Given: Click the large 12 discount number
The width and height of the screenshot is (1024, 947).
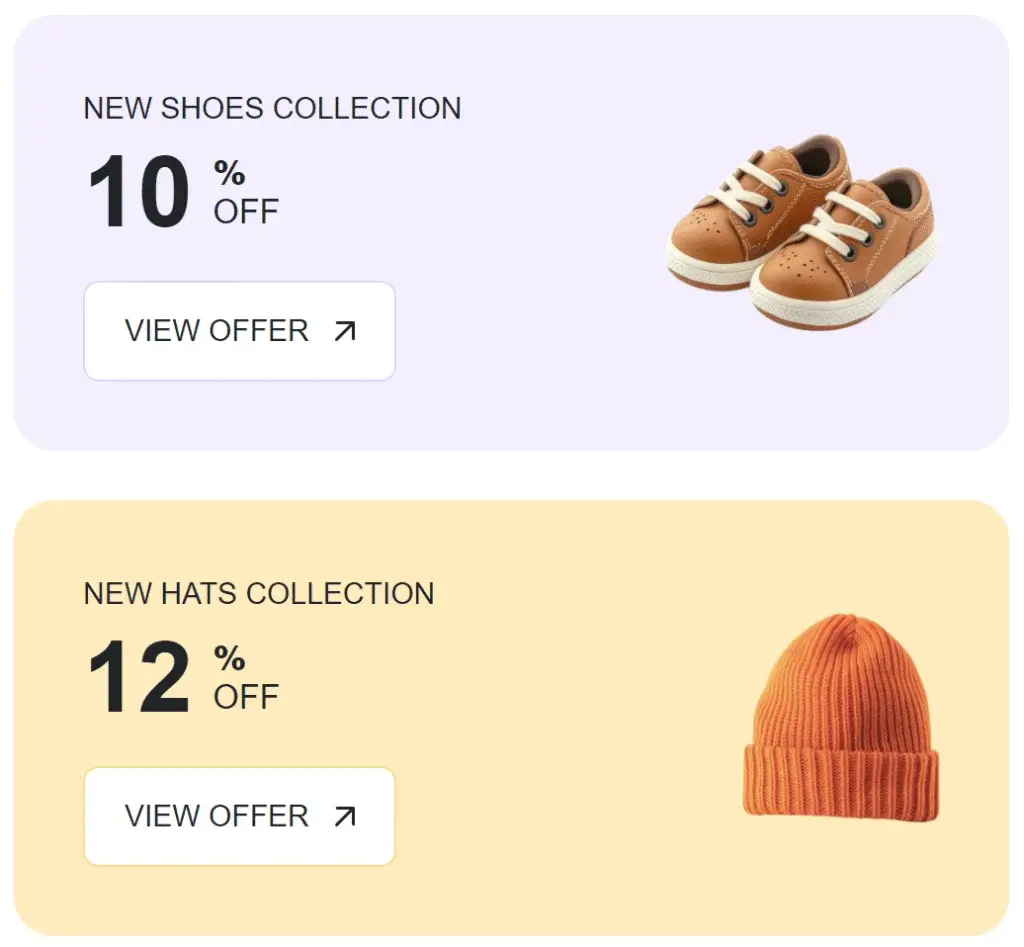Looking at the screenshot, I should pos(138,677).
